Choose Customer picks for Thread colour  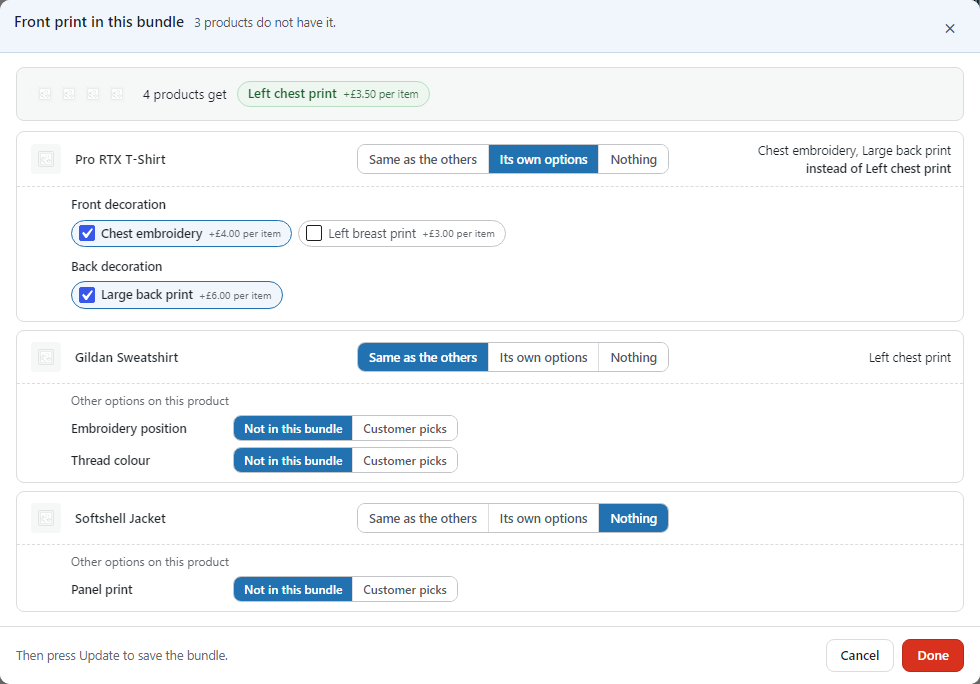405,461
